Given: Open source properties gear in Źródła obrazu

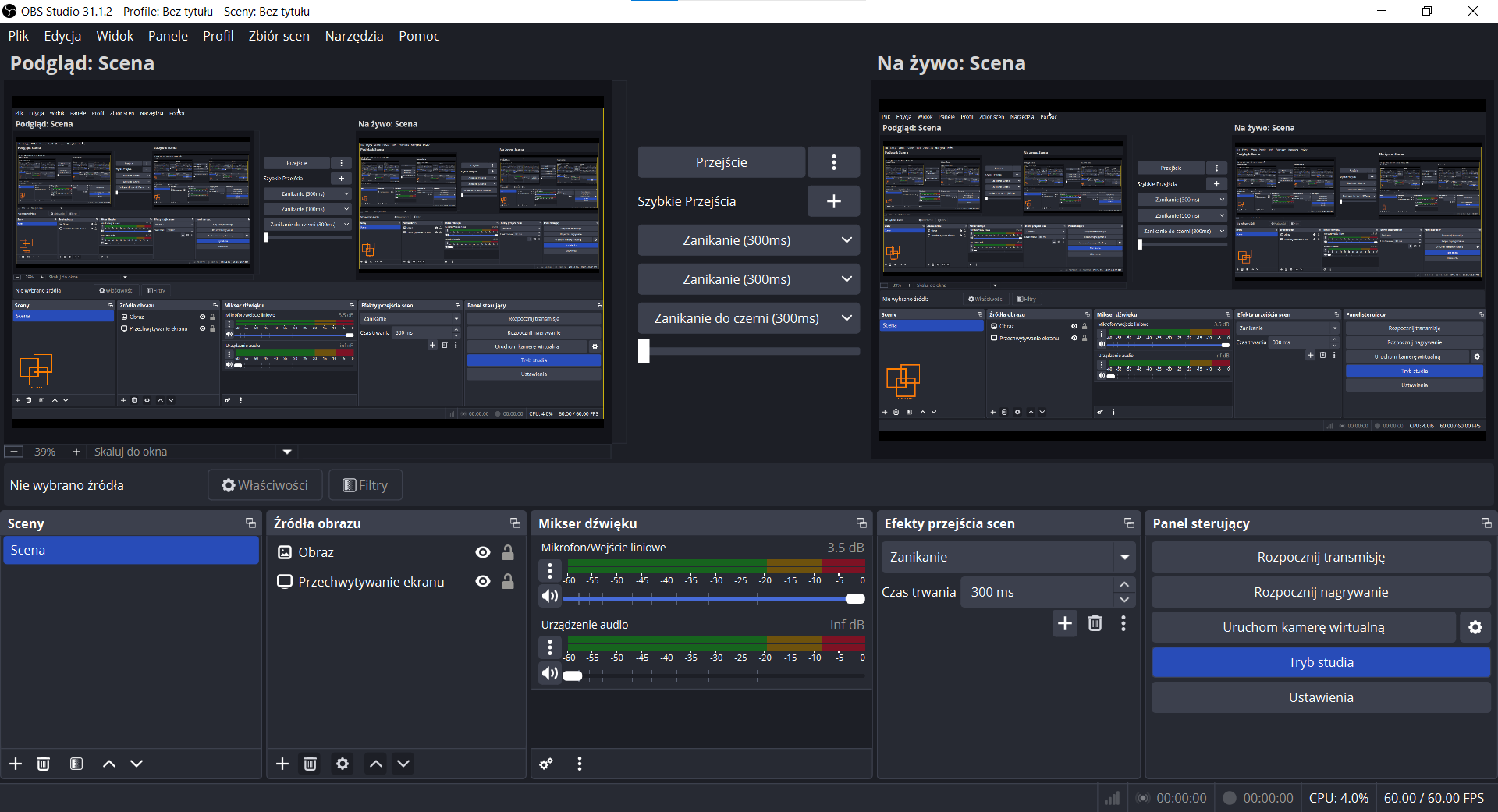Looking at the screenshot, I should point(343,764).
